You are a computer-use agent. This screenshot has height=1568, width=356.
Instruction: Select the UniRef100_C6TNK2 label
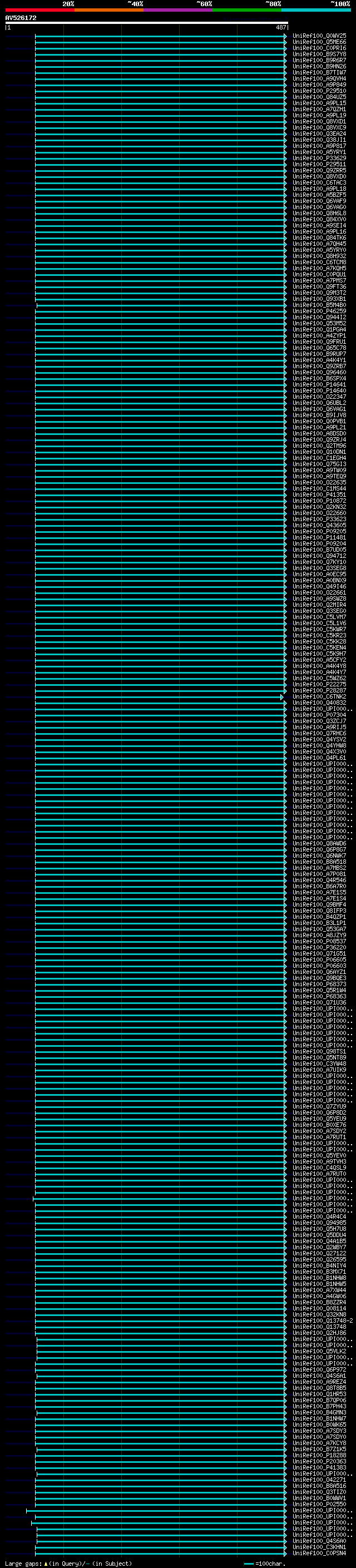click(319, 696)
